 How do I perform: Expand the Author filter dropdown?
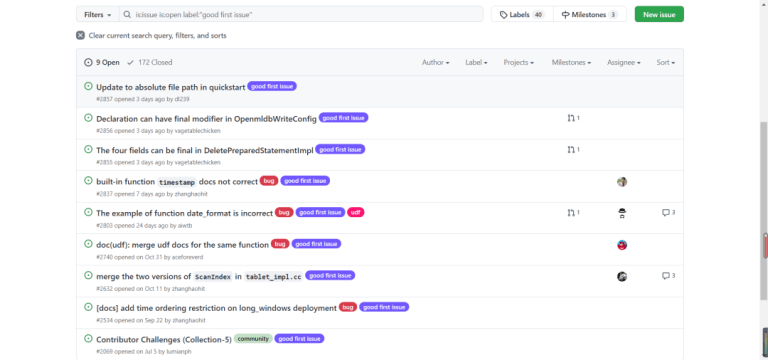click(x=435, y=62)
